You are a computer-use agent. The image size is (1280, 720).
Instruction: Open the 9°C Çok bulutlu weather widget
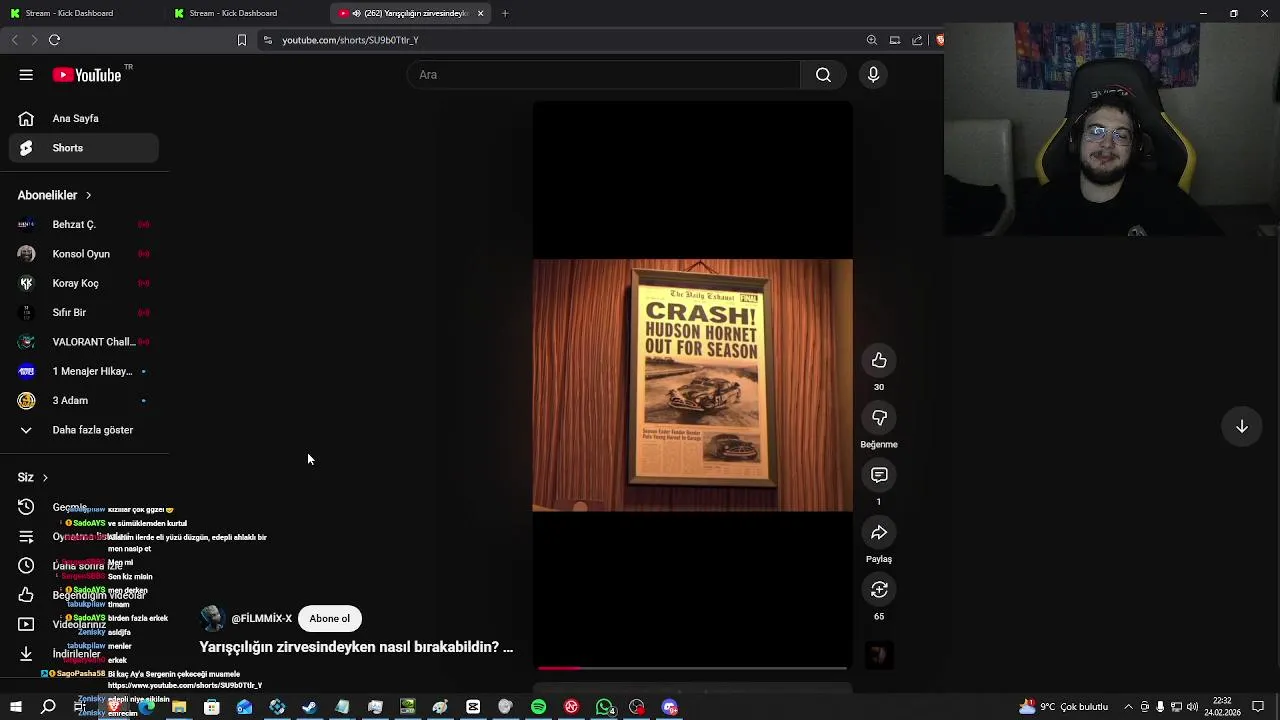[x=1063, y=707]
